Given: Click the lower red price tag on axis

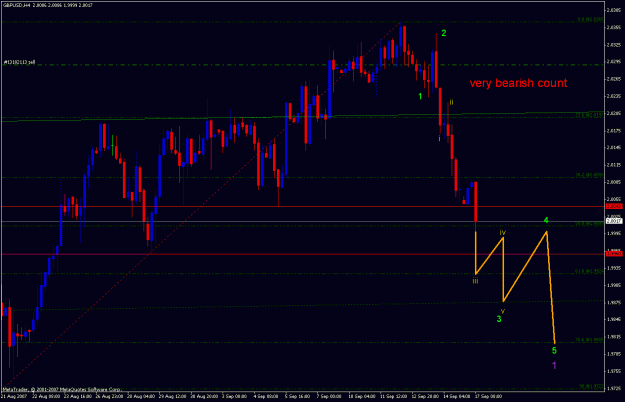Looking at the screenshot, I should pos(614,253).
